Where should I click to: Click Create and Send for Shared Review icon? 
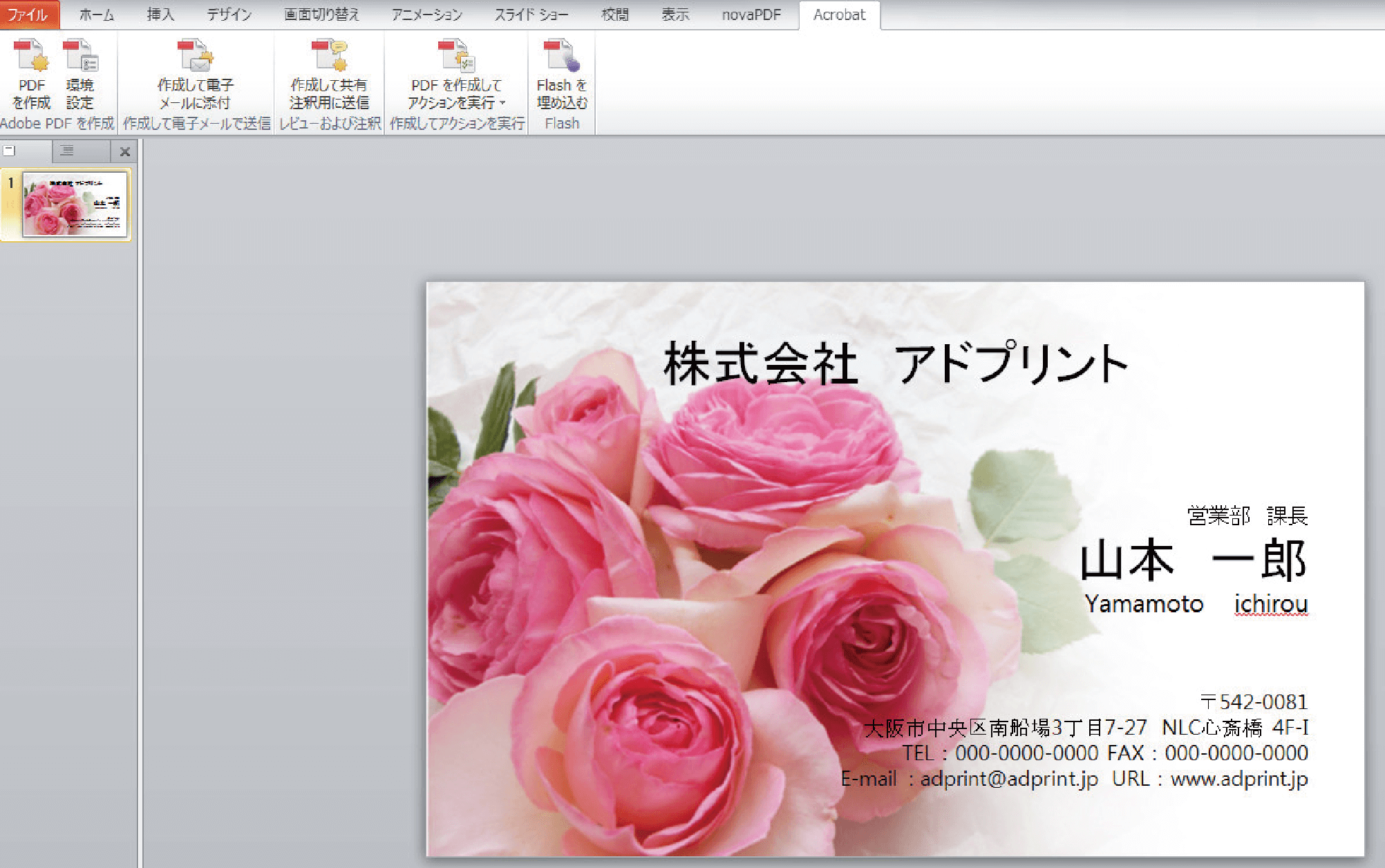(x=329, y=57)
